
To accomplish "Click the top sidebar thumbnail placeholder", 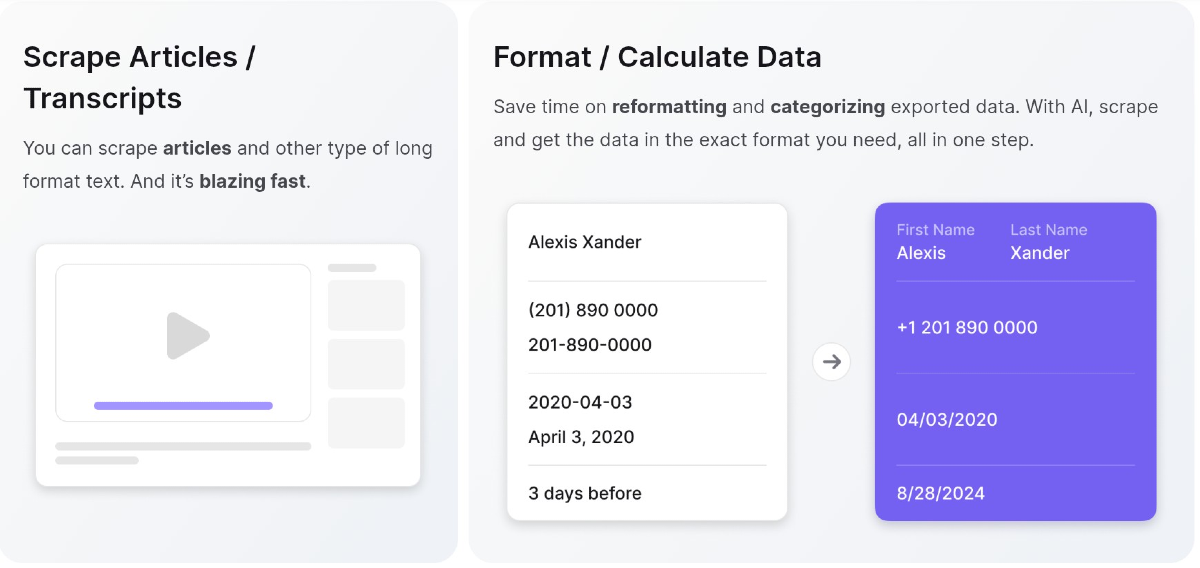I will 366,305.
